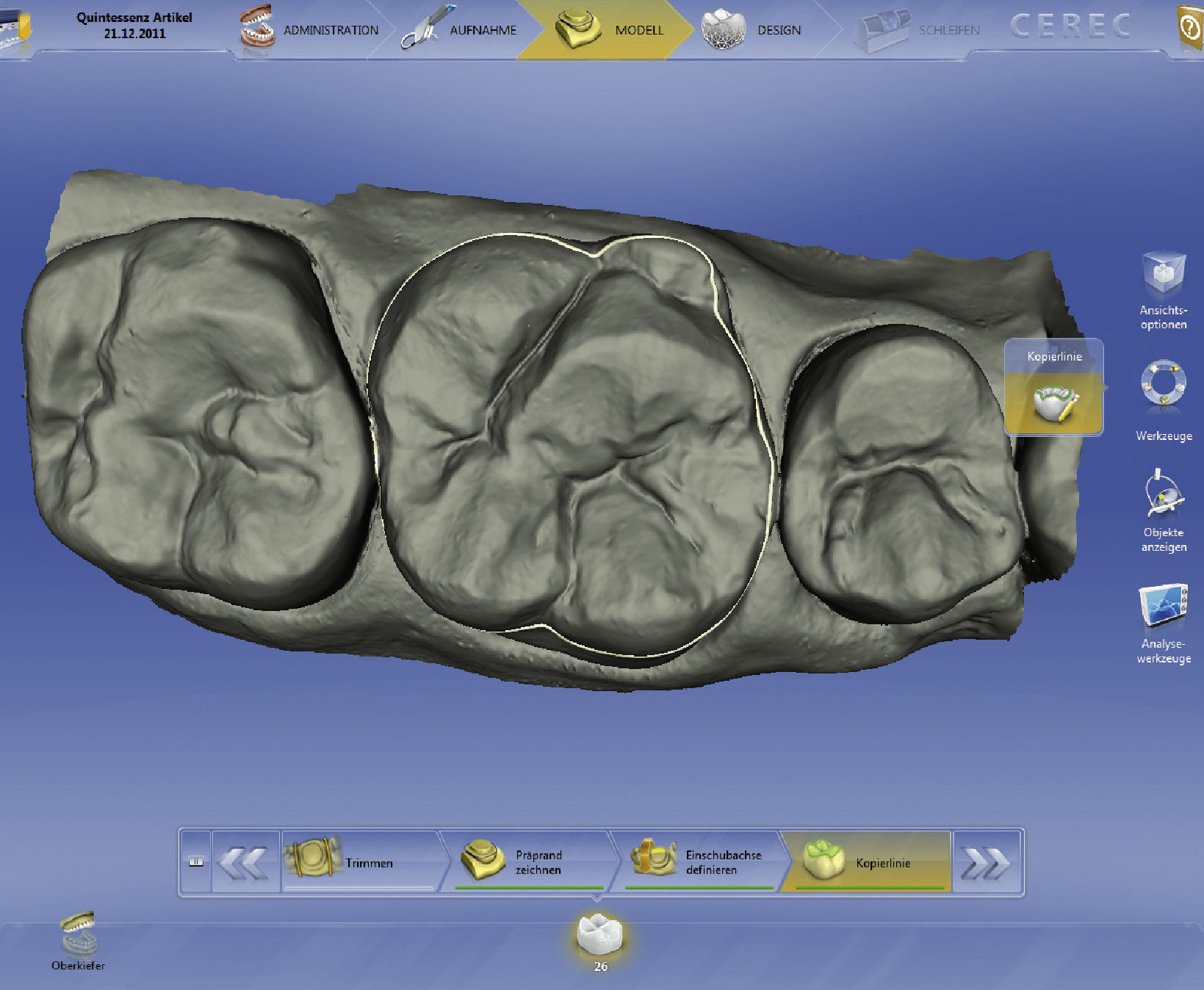Screen dimensions: 1204x990
Task: Switch to the ADMINISTRATION phase
Action: 309,30
